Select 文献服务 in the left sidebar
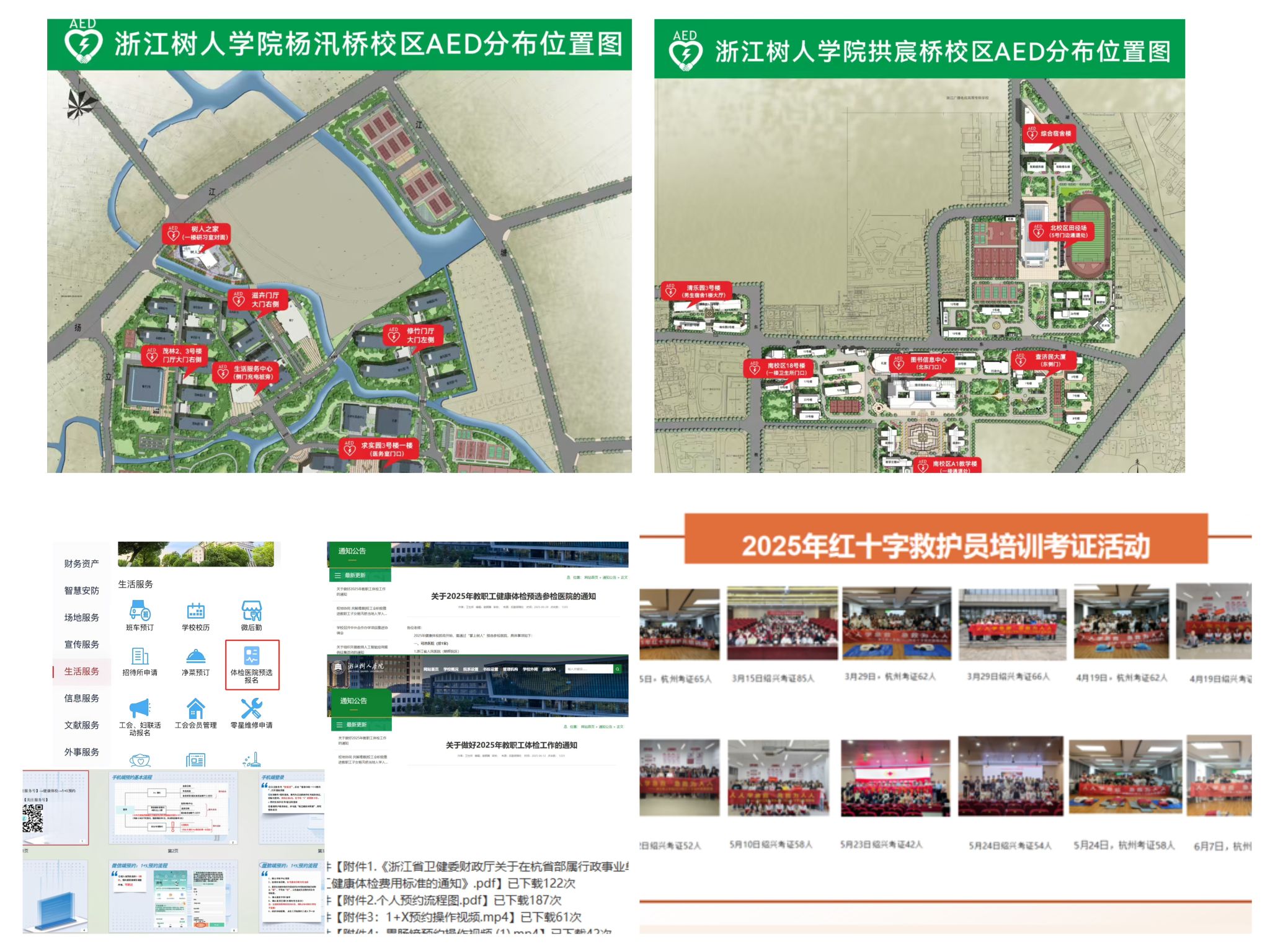This screenshot has width=1270, height=952. (82, 725)
